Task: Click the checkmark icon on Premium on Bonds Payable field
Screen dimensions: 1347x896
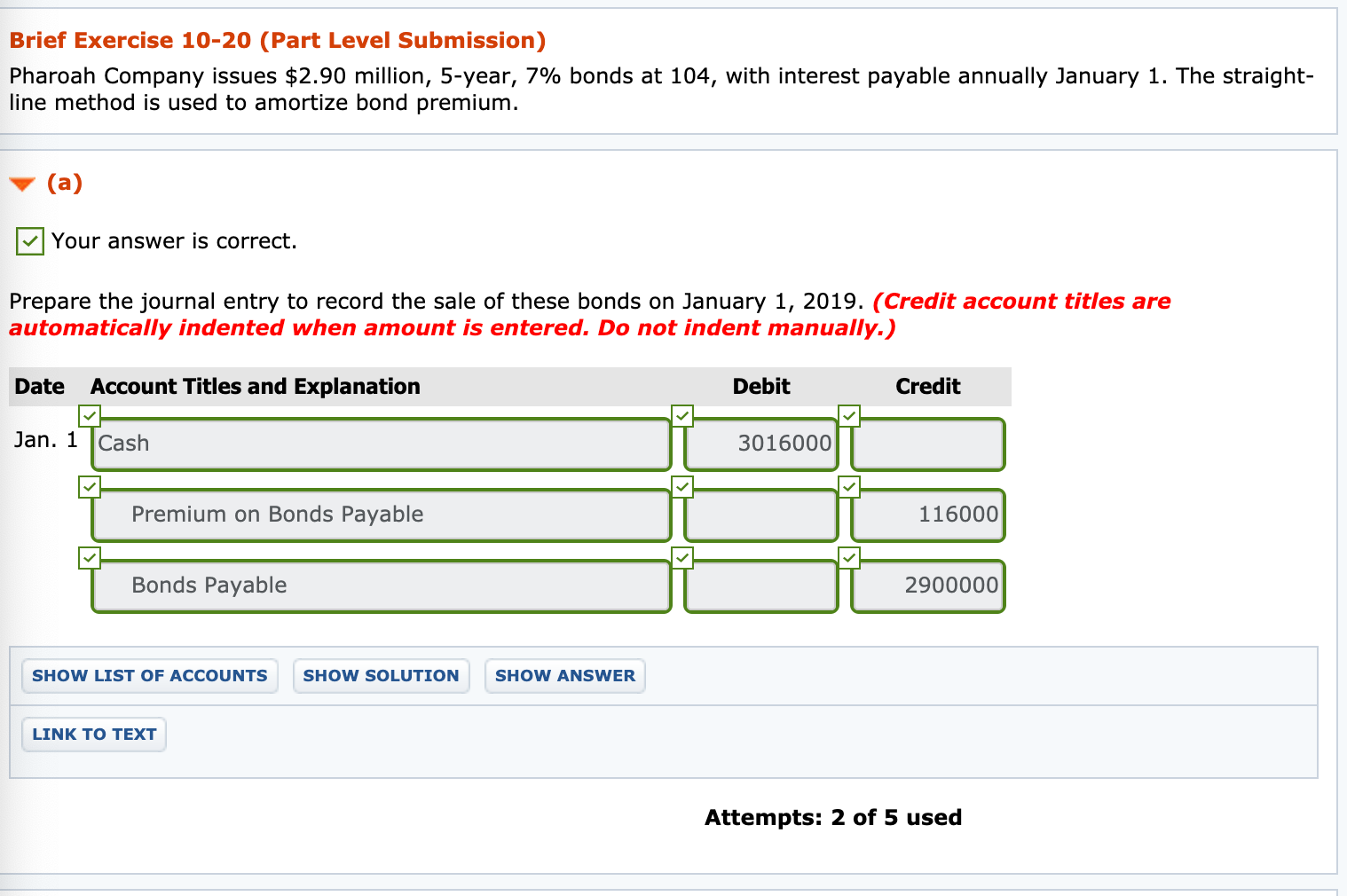Action: pos(90,486)
